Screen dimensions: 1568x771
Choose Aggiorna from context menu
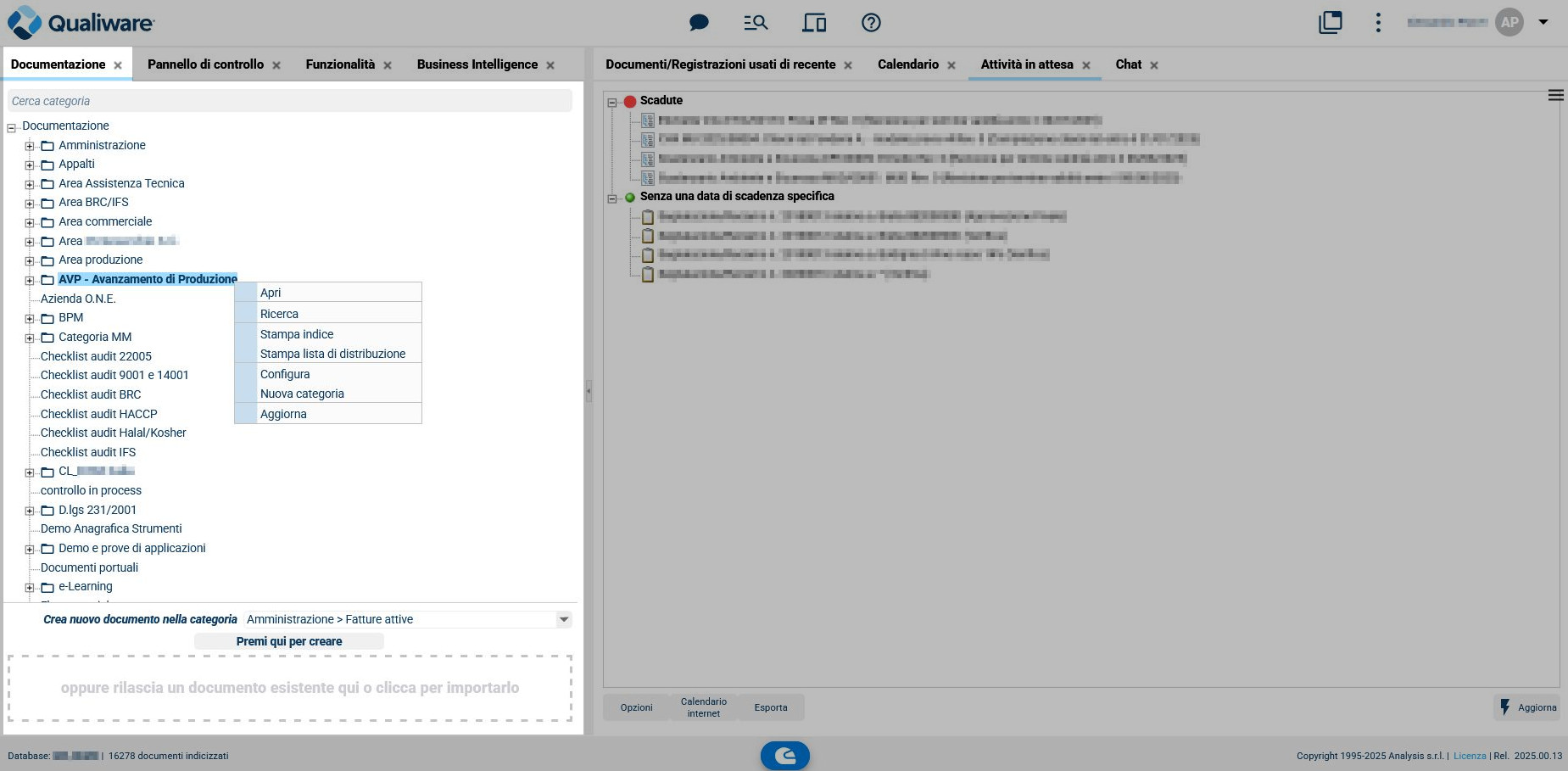[x=328, y=414]
